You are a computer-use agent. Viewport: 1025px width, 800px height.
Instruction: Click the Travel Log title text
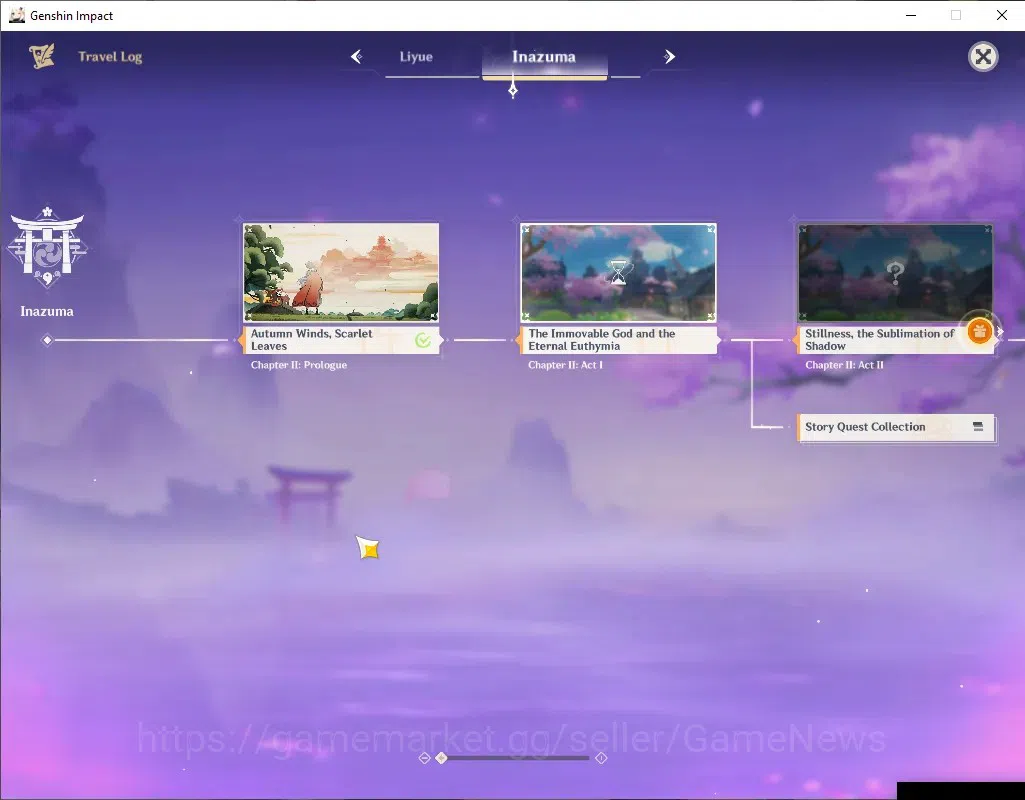110,57
